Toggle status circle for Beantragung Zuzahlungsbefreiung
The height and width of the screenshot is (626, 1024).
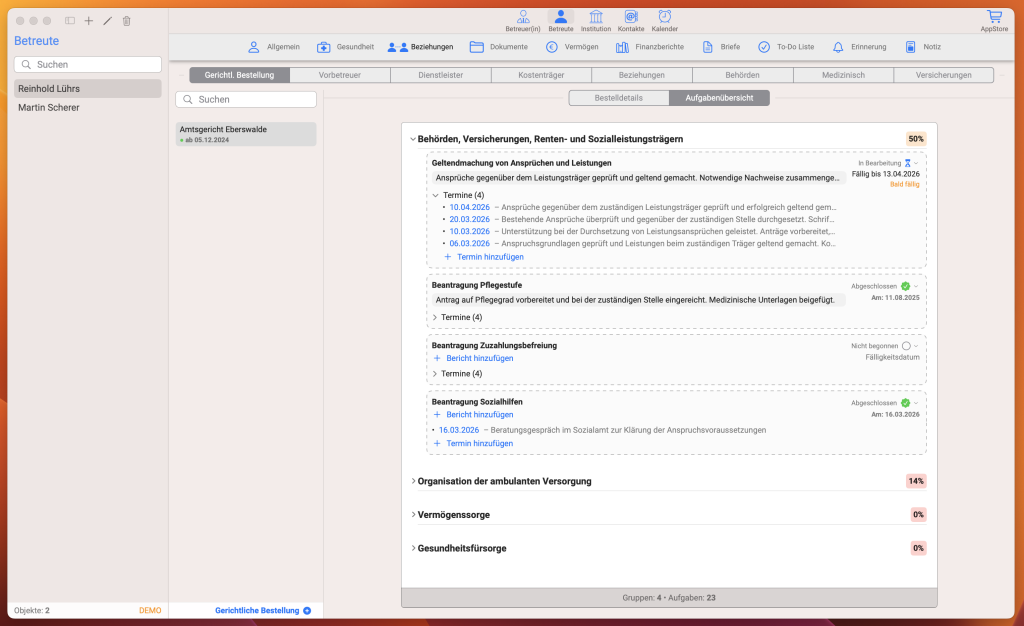(906, 346)
